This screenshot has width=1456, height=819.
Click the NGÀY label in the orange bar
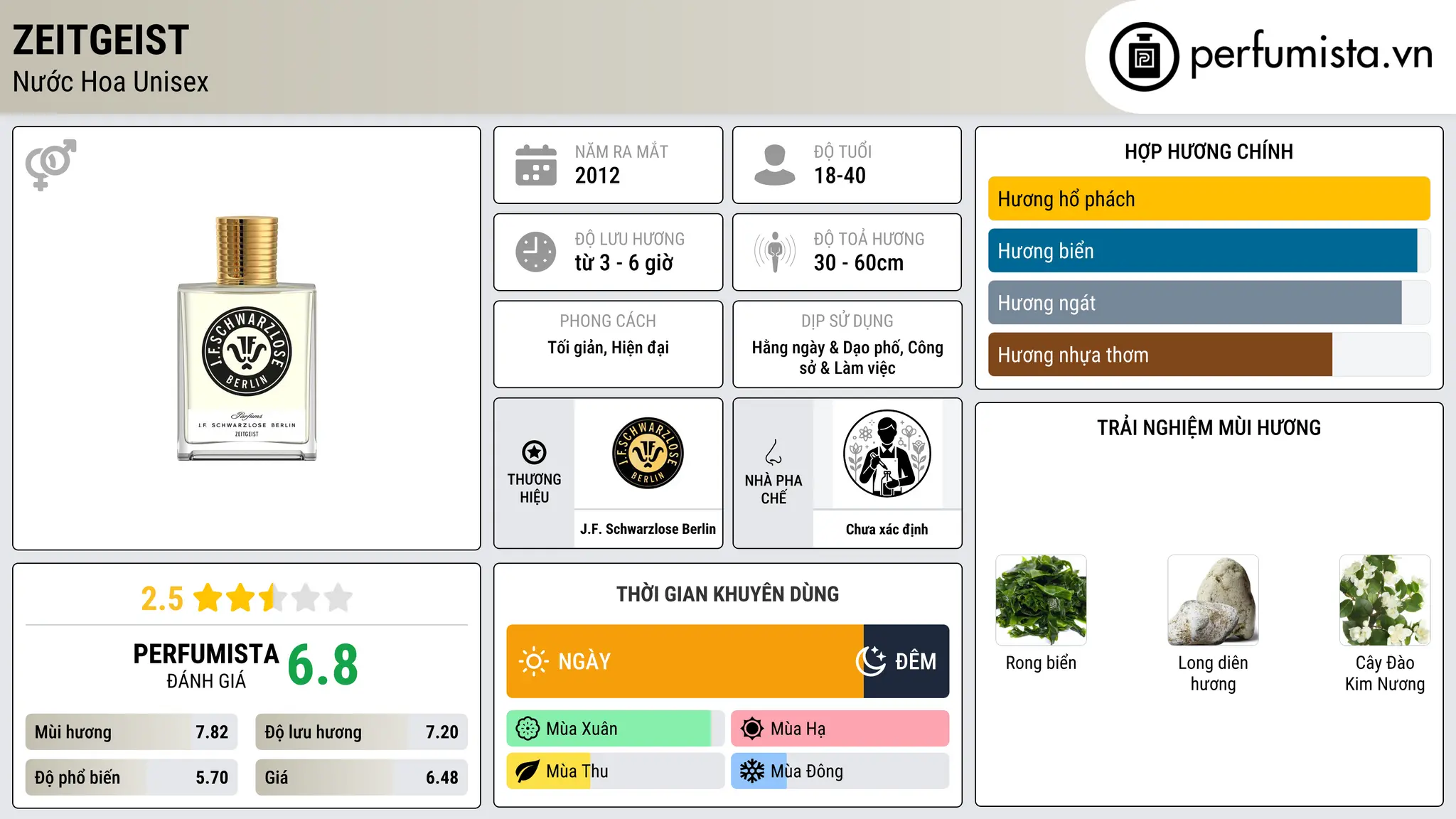pos(584,662)
